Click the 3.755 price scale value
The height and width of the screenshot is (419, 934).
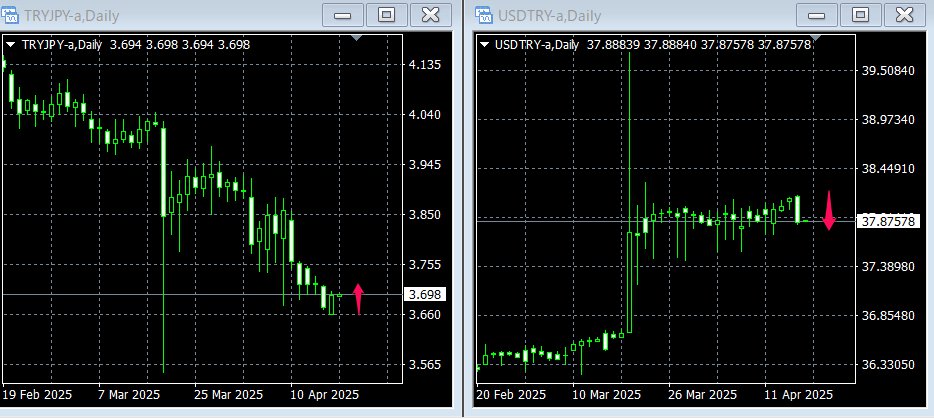pyautogui.click(x=425, y=265)
